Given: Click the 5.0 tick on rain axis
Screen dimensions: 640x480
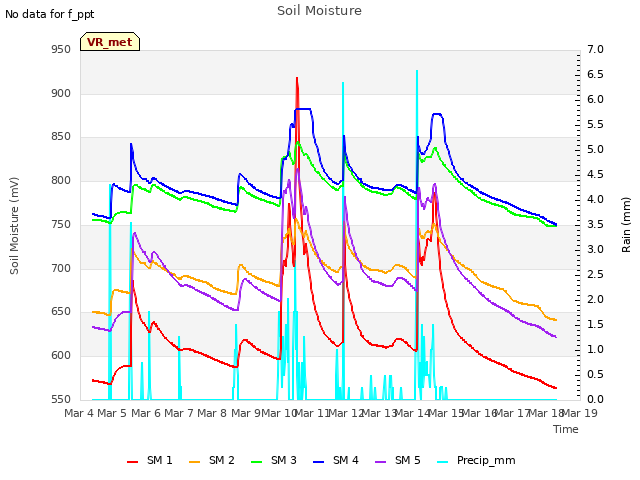Looking at the screenshot, I should click(596, 150).
